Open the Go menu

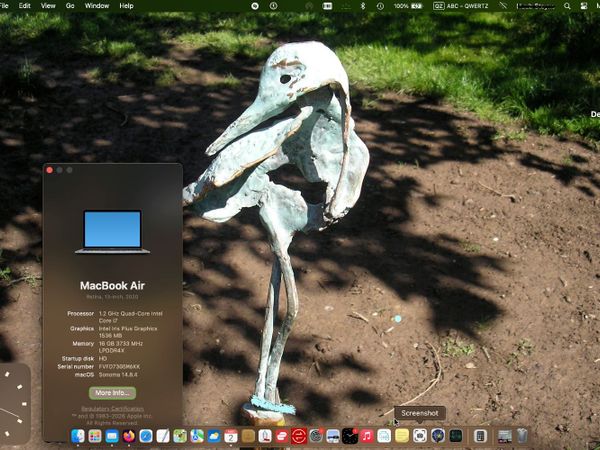70,6
